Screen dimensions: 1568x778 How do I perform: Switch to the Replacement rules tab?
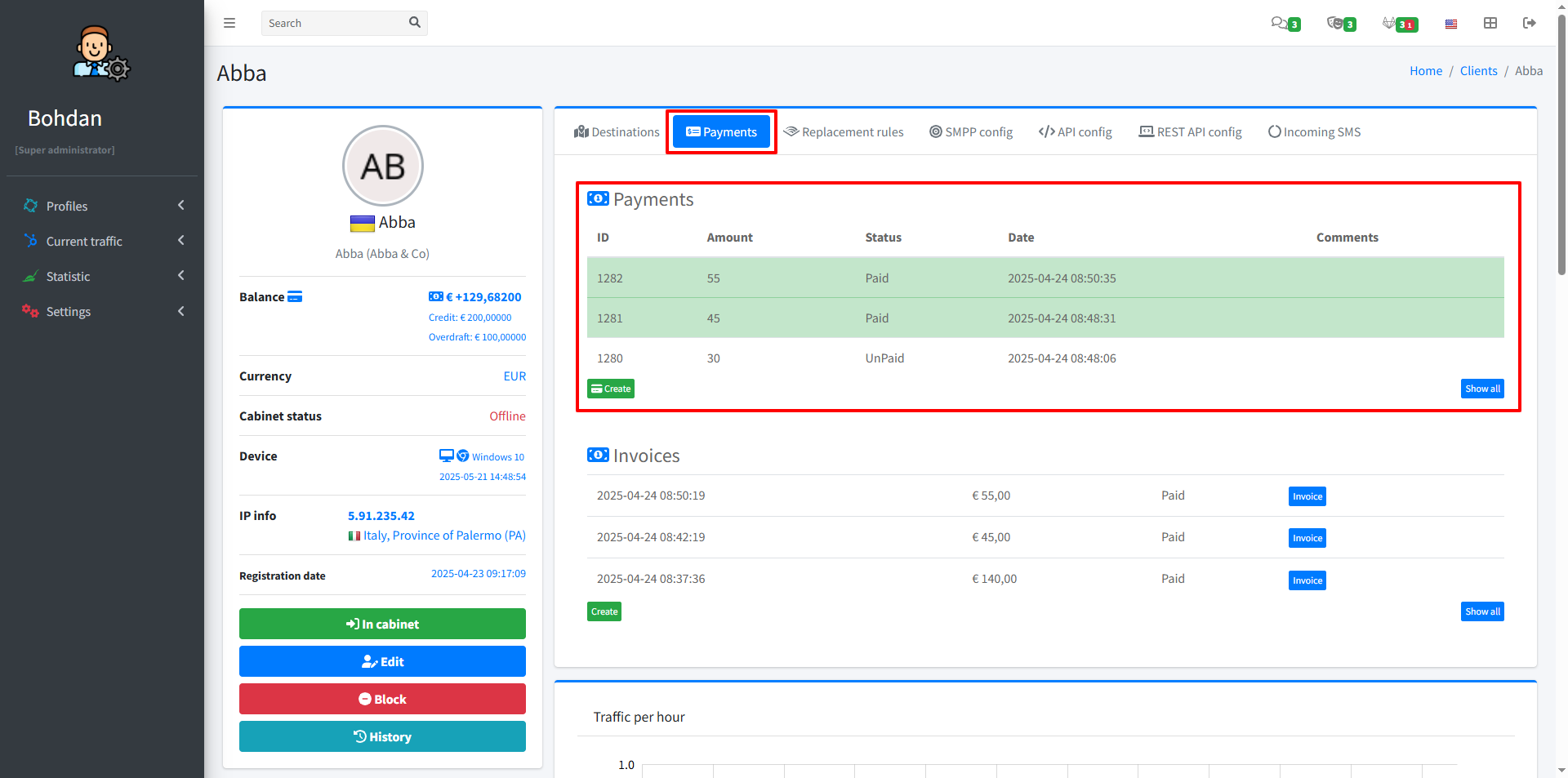pos(844,132)
